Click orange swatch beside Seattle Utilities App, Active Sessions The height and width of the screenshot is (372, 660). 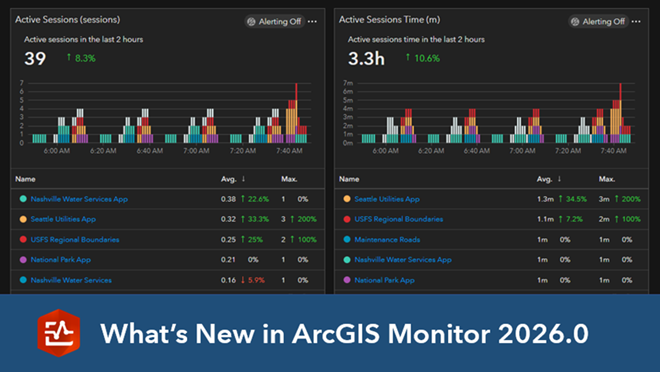(x=23, y=219)
